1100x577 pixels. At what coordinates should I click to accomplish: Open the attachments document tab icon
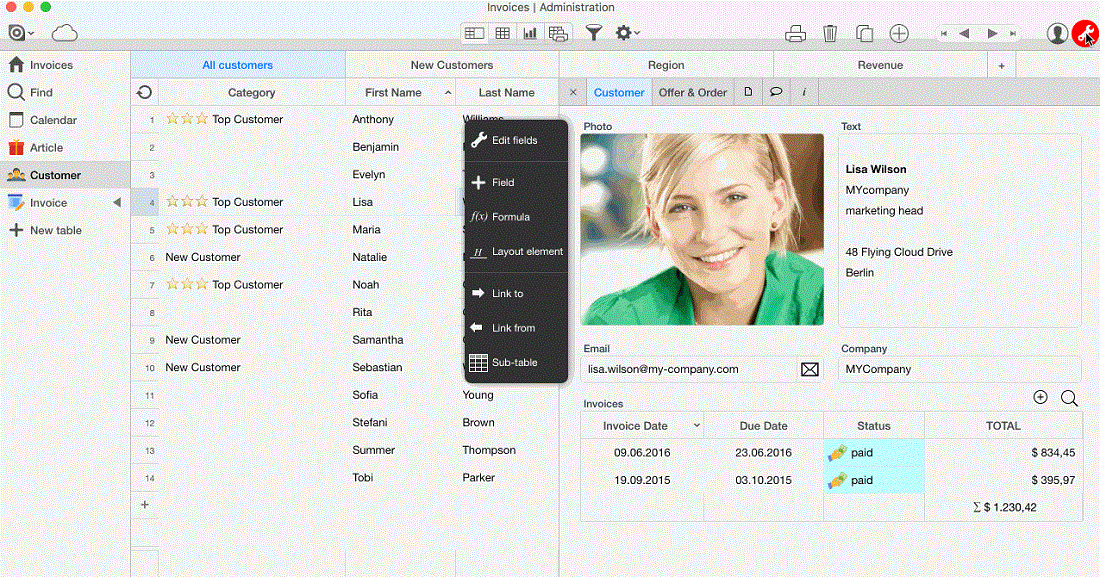point(749,92)
